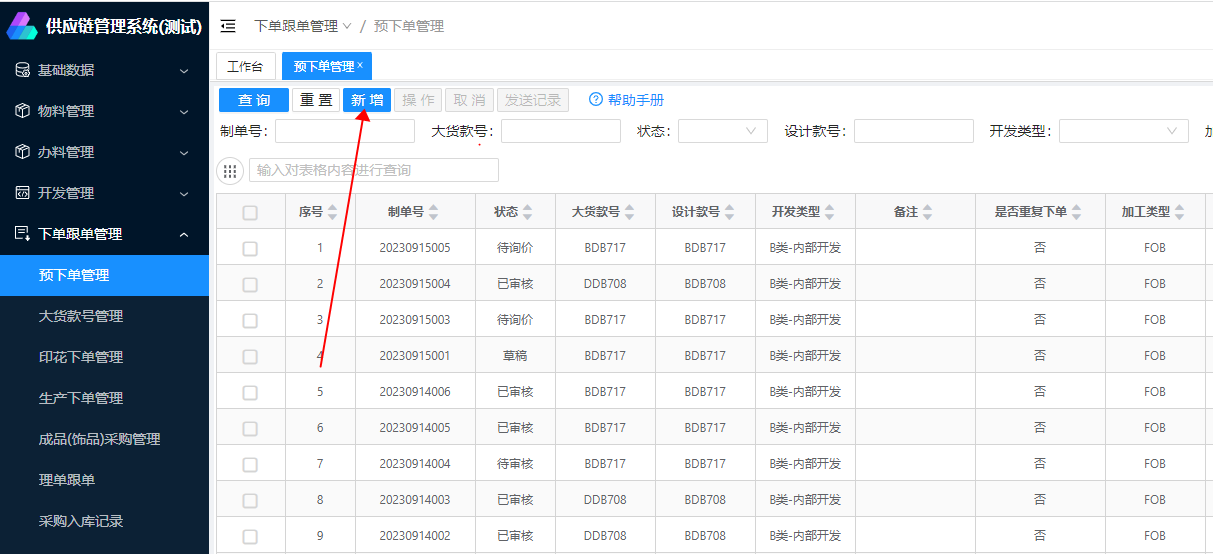Click the system logo icon
Viewport: 1213px width, 554px height.
tap(22, 26)
